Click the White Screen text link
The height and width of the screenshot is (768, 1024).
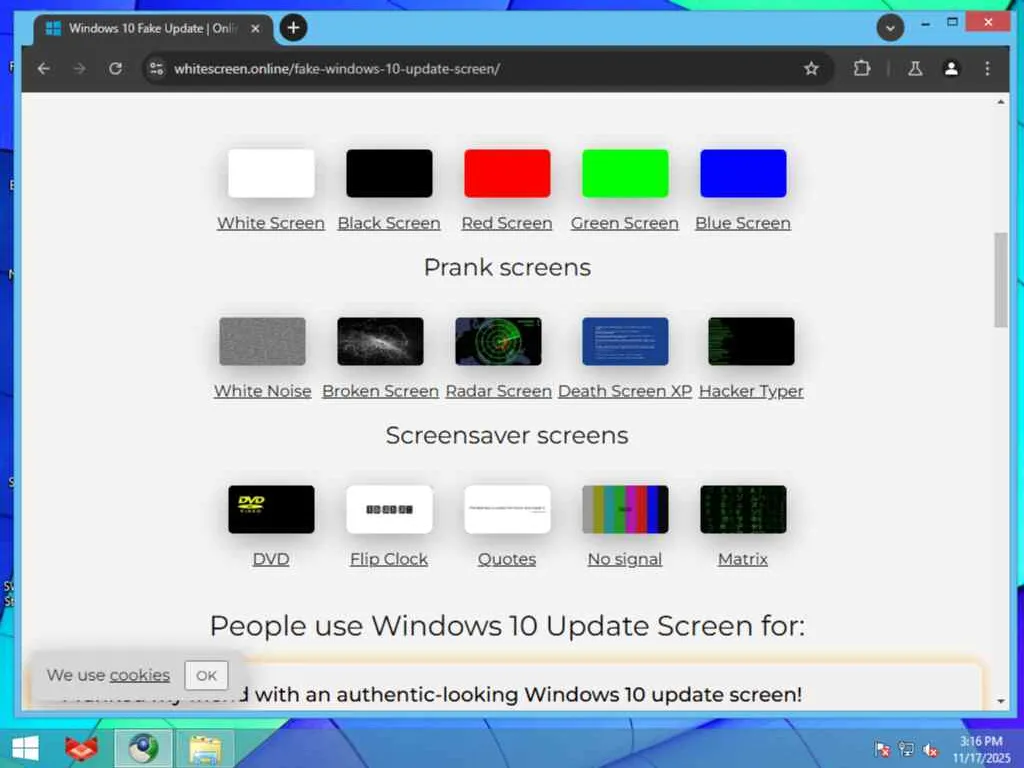(x=271, y=223)
